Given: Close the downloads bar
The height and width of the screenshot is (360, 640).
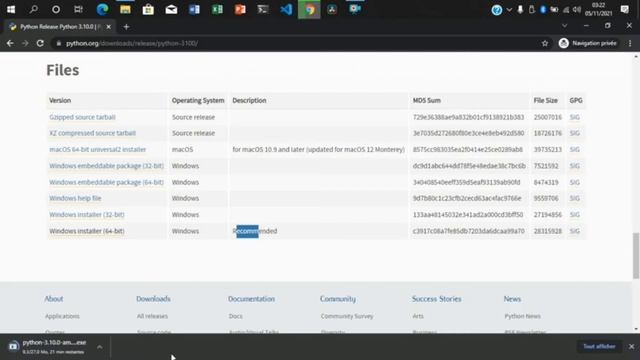Looking at the screenshot, I should (631, 347).
